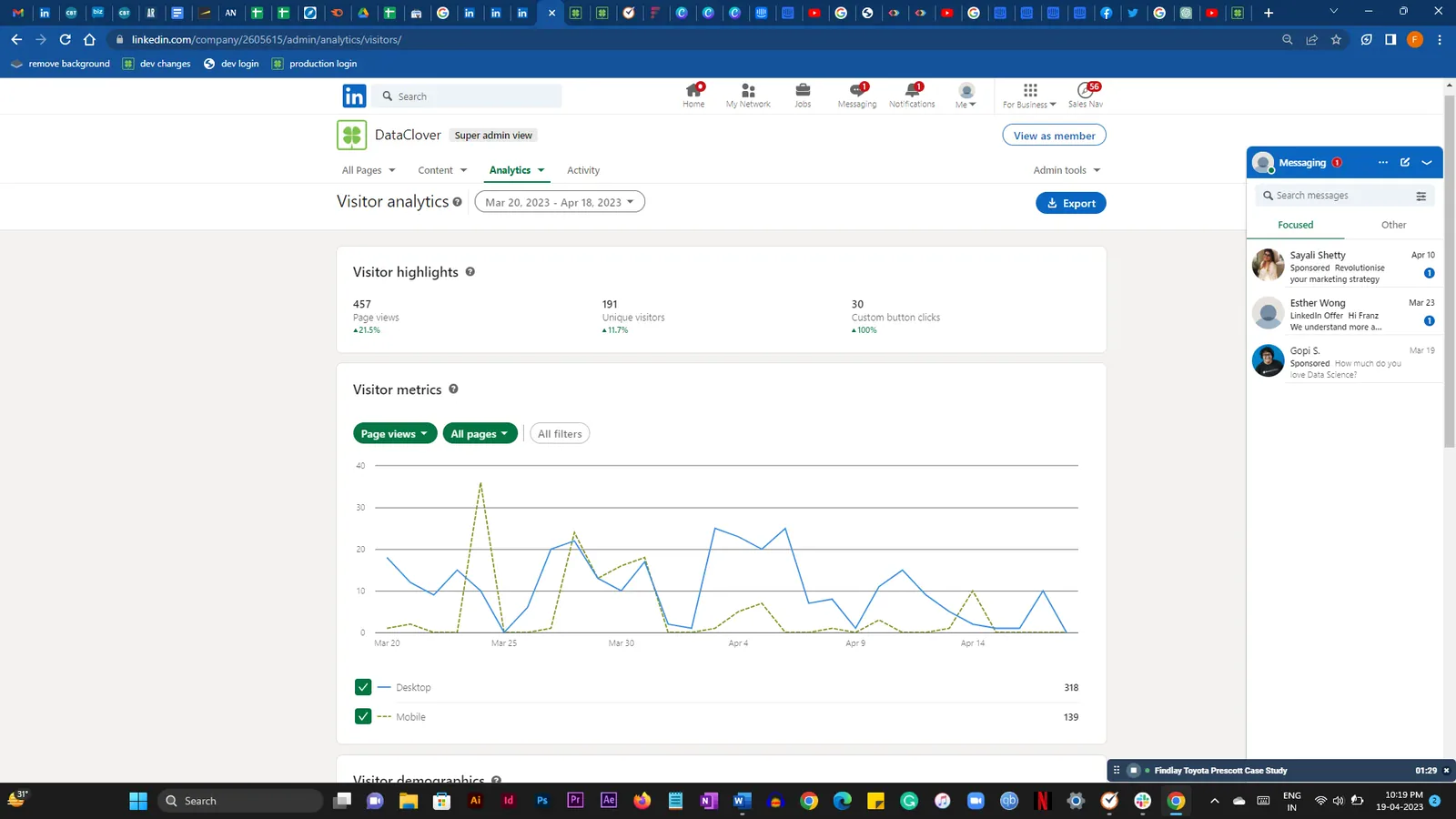Collapse the Messaging panel chevron
Viewport: 1456px width, 819px height.
coord(1427,162)
